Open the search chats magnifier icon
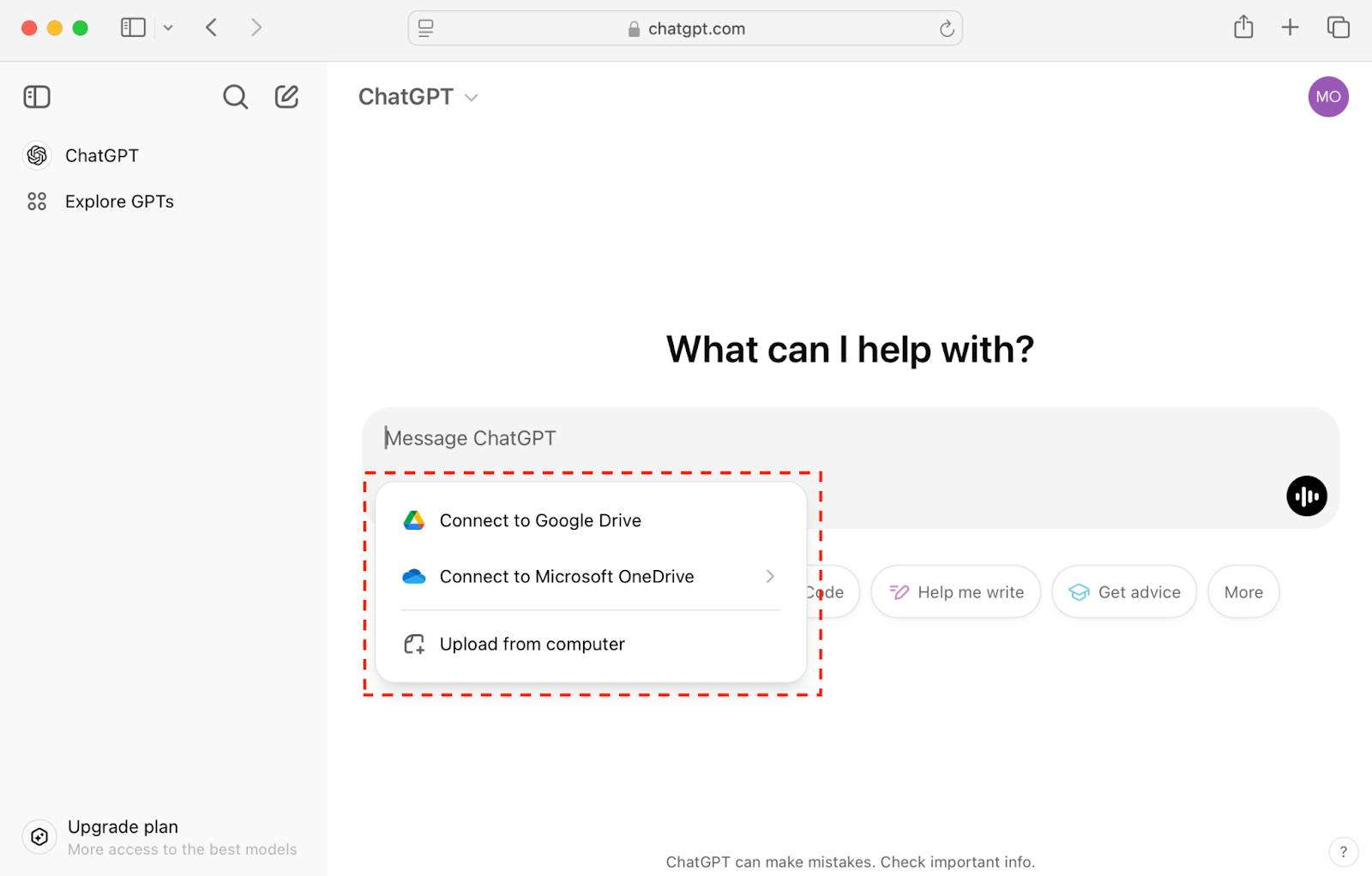1372x876 pixels. pyautogui.click(x=235, y=97)
